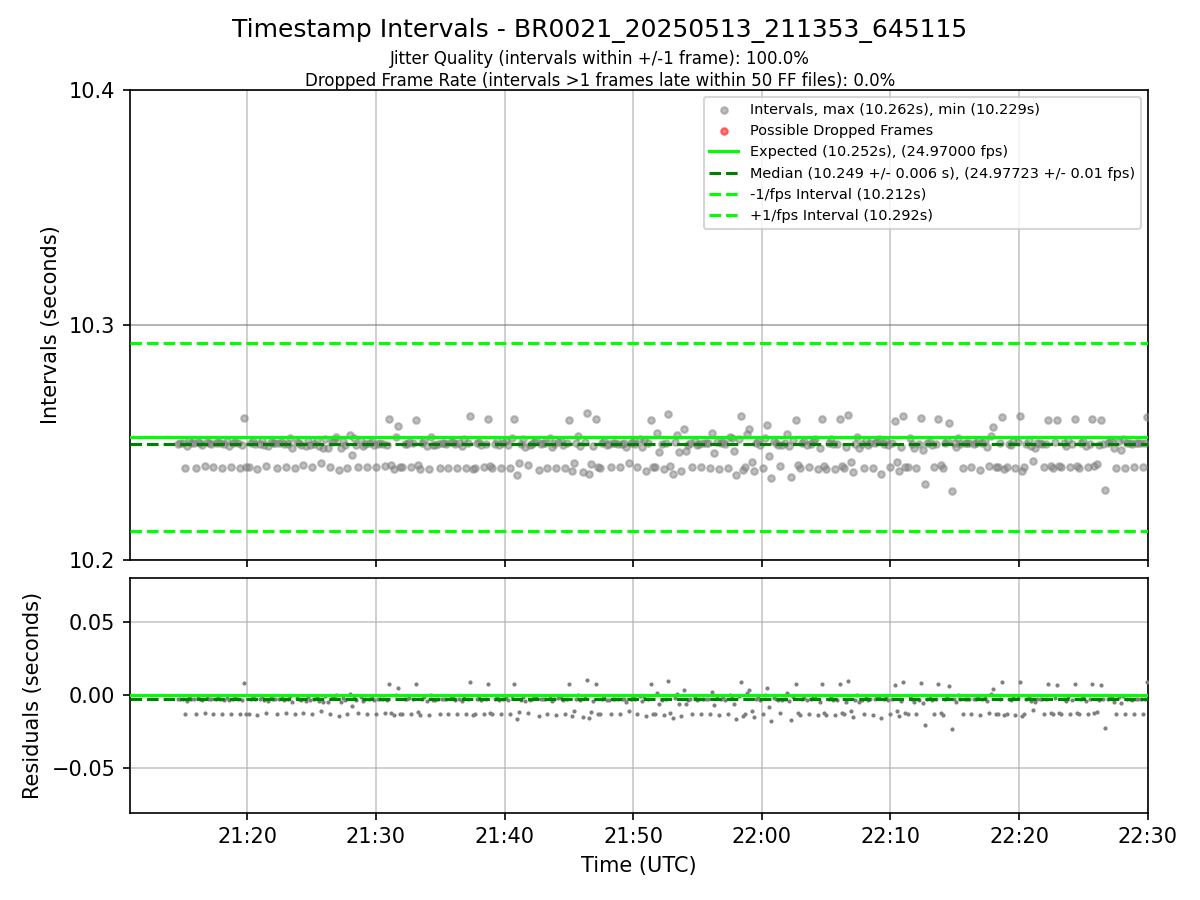Click the 22:00 time tick label
This screenshot has height=900, width=1200.
click(762, 835)
